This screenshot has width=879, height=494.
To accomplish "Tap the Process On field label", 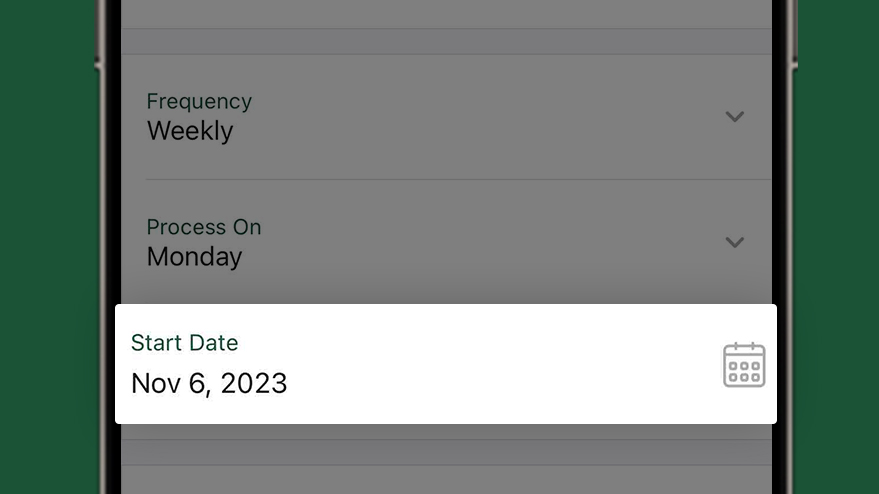I will (203, 227).
